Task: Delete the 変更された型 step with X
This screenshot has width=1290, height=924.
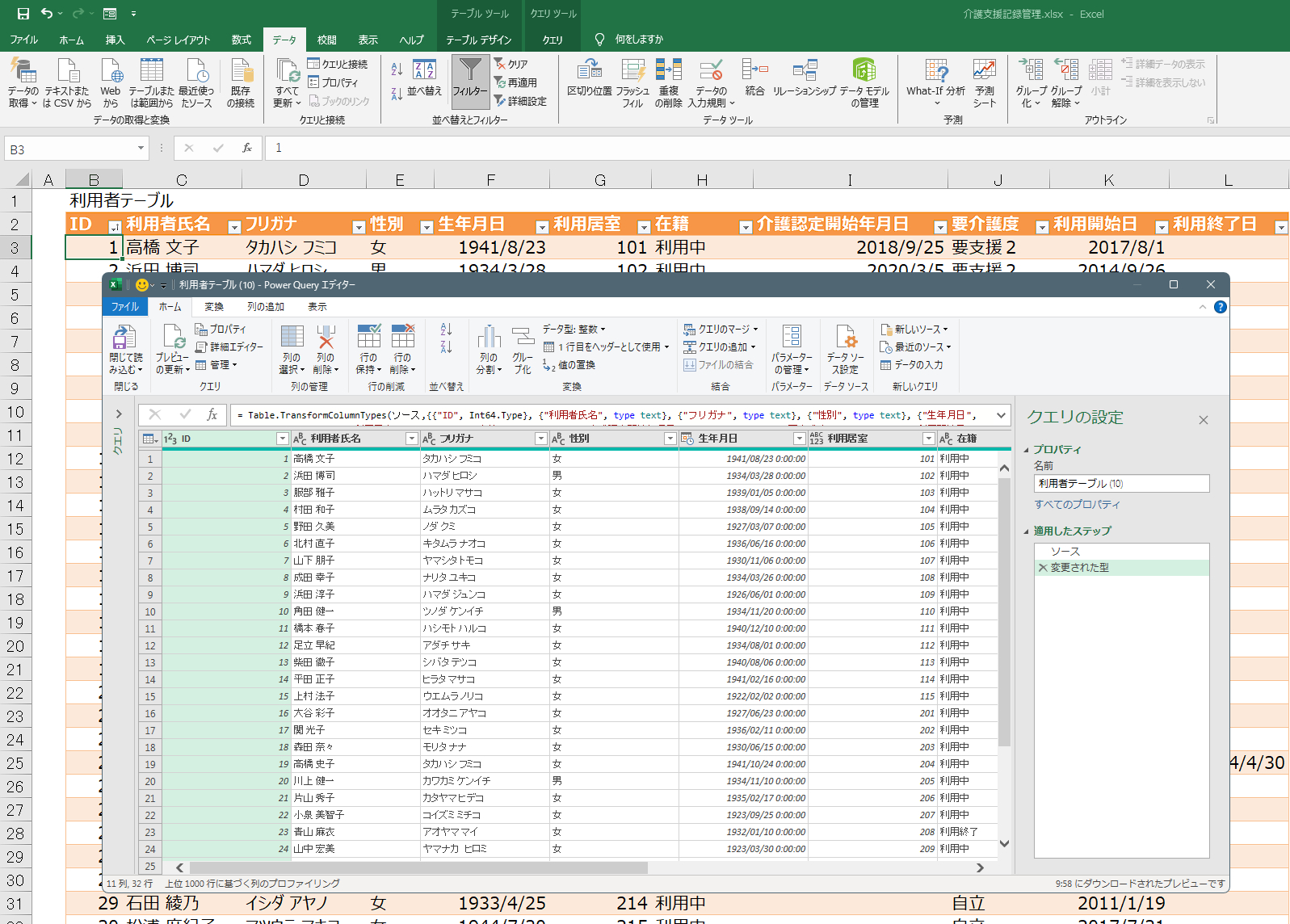Action: click(x=1042, y=568)
